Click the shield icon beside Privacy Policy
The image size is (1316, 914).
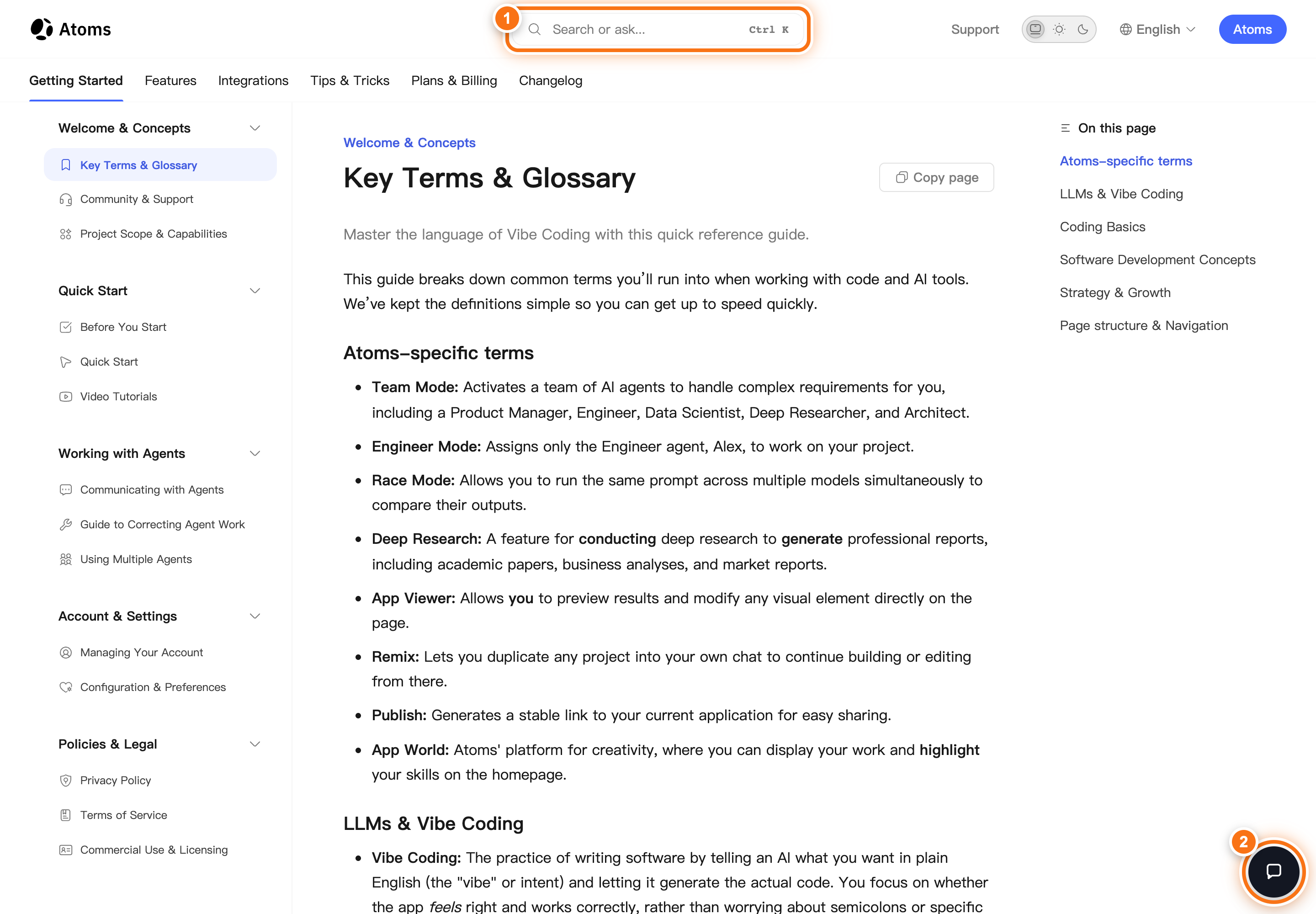tap(66, 780)
